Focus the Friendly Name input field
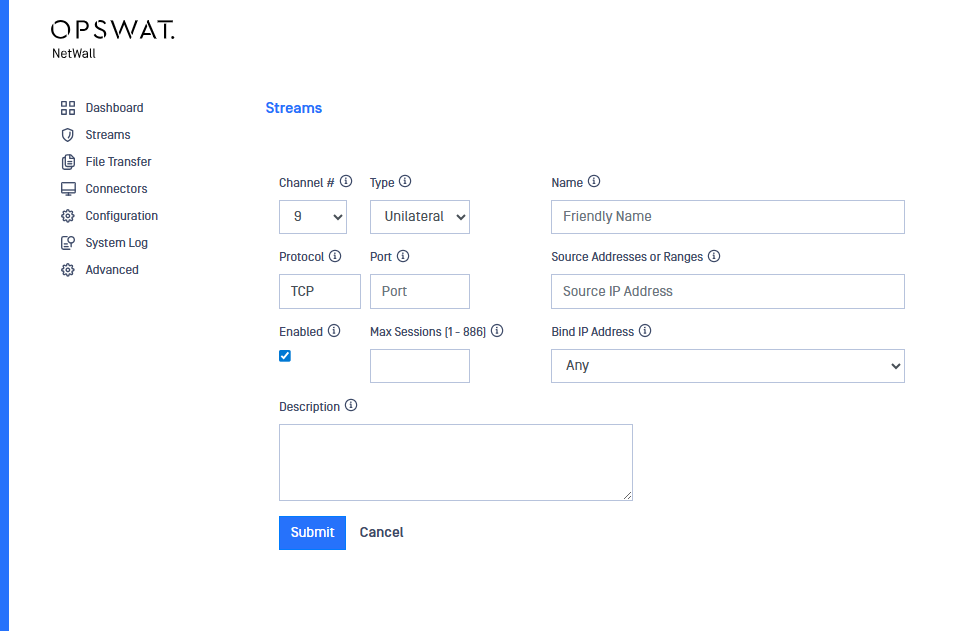The height and width of the screenshot is (631, 970). coord(727,217)
